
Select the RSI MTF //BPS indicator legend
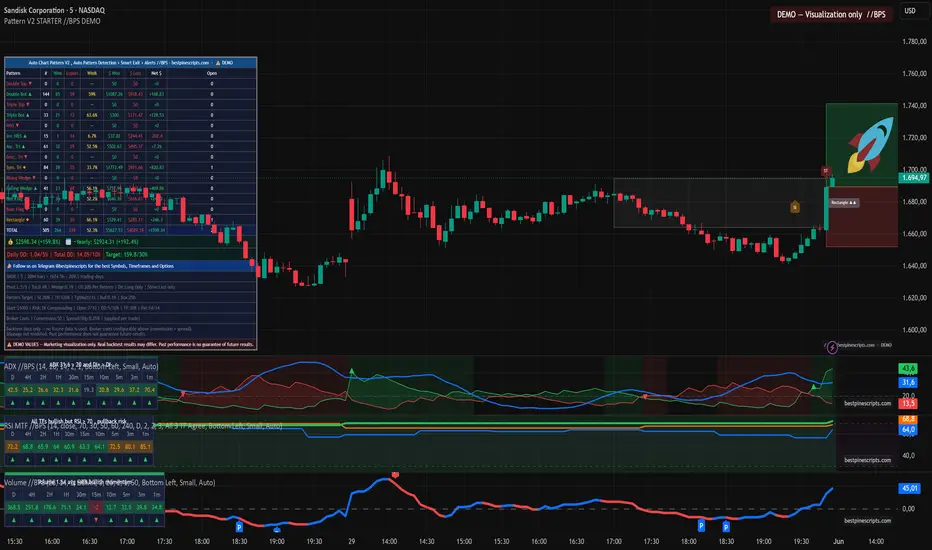[143, 426]
